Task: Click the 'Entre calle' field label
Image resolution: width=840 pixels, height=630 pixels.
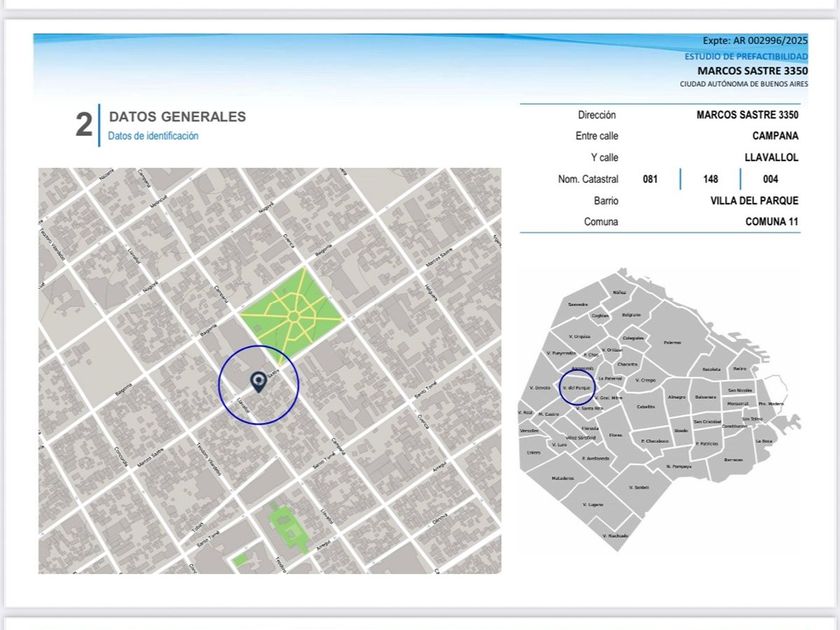Action: pos(597,136)
